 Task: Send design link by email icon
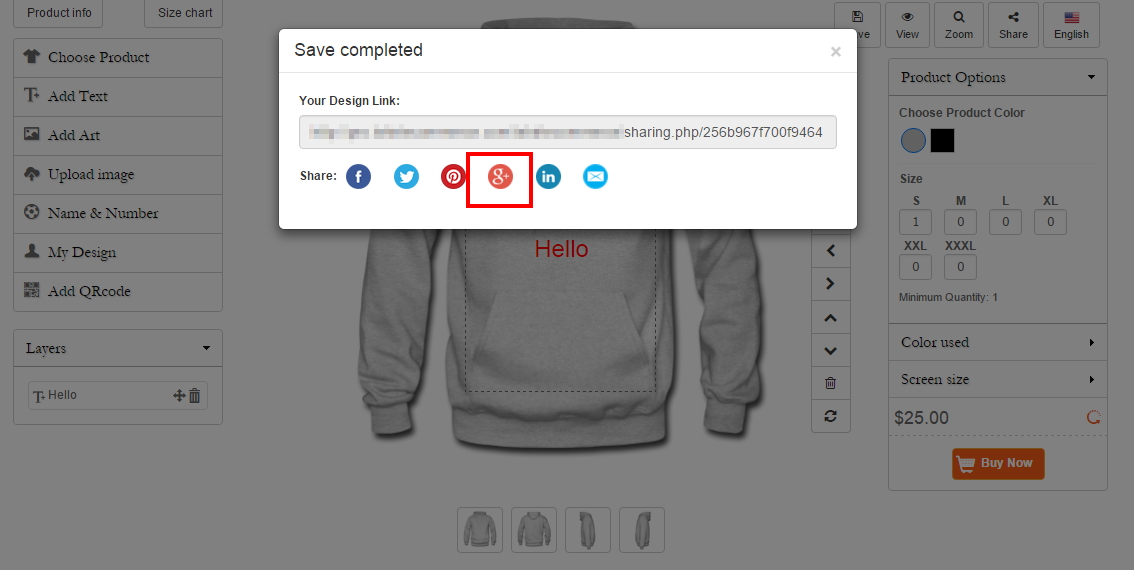595,176
